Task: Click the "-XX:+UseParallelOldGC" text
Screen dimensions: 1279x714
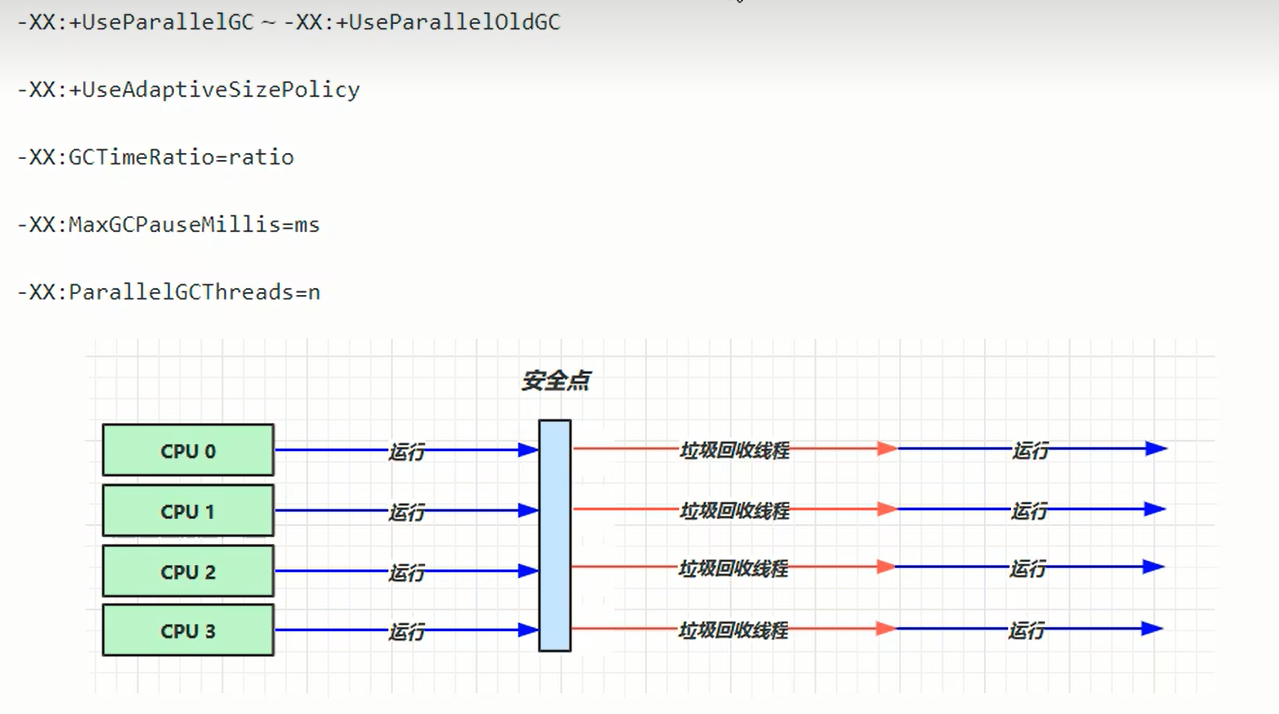Action: 423,22
